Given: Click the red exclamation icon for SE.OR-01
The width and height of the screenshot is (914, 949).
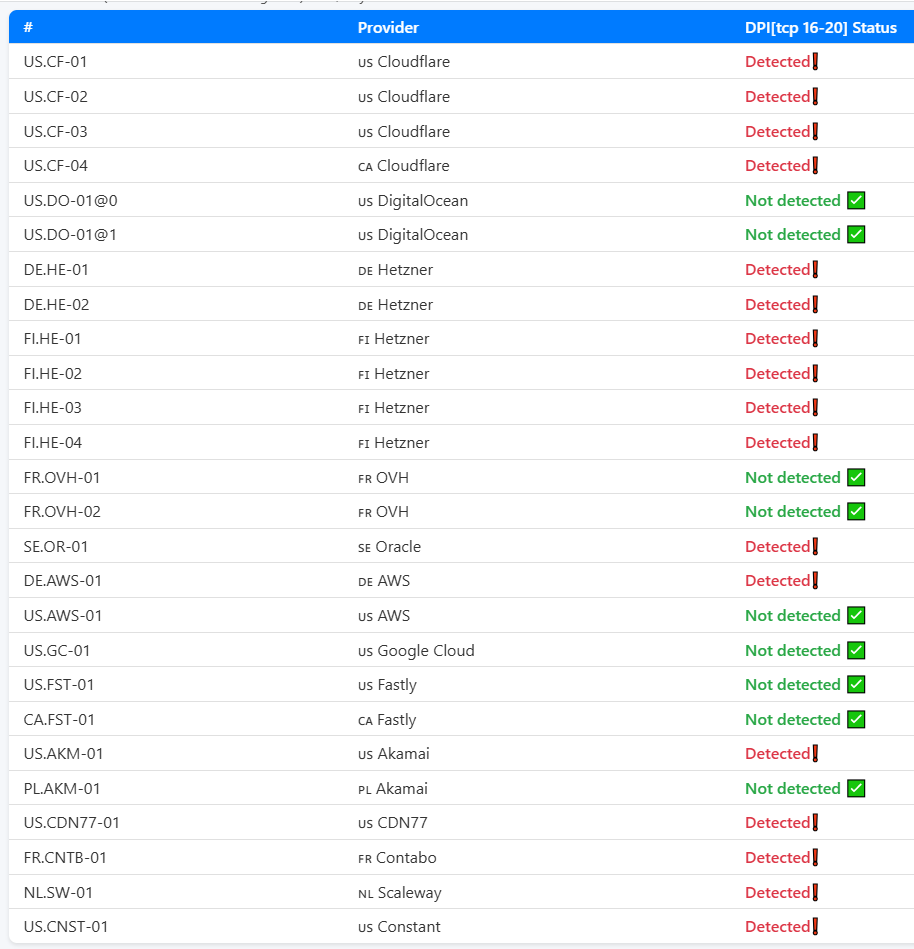Looking at the screenshot, I should click(815, 546).
